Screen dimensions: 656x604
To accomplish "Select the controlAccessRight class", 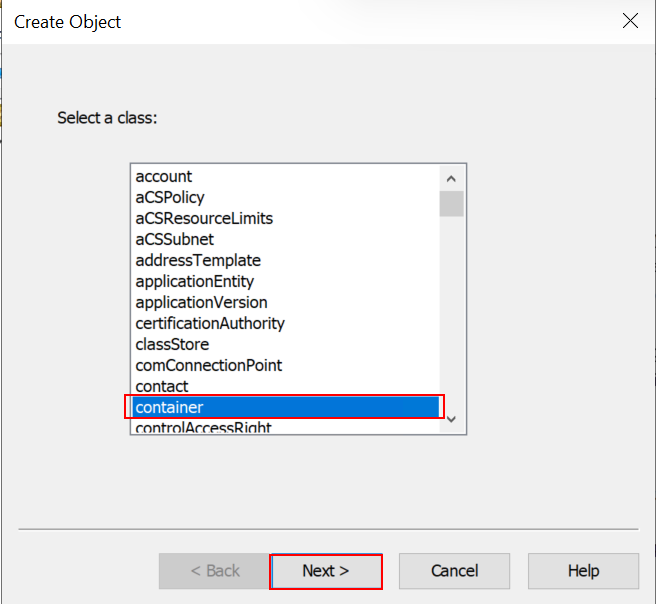I will click(x=203, y=428).
